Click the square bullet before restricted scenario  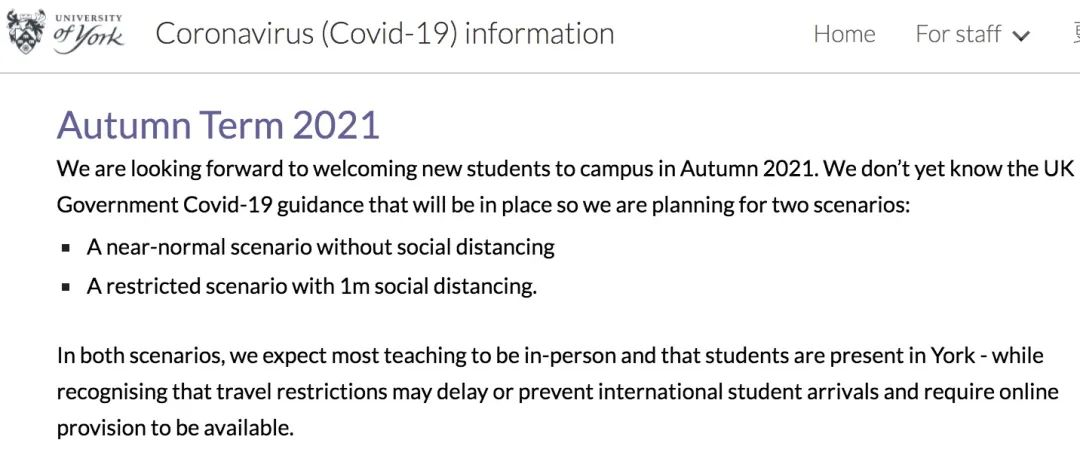[x=65, y=288]
